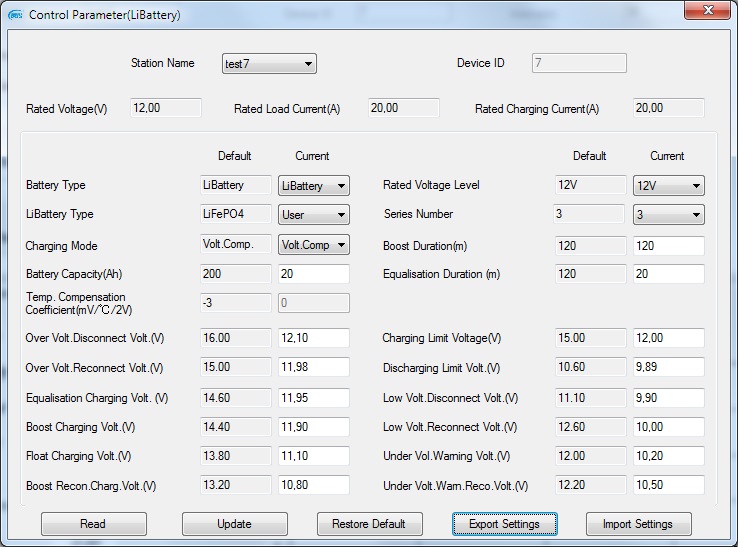Click current Float Charging Volt. field
This screenshot has height=547, width=738.
[x=313, y=456]
